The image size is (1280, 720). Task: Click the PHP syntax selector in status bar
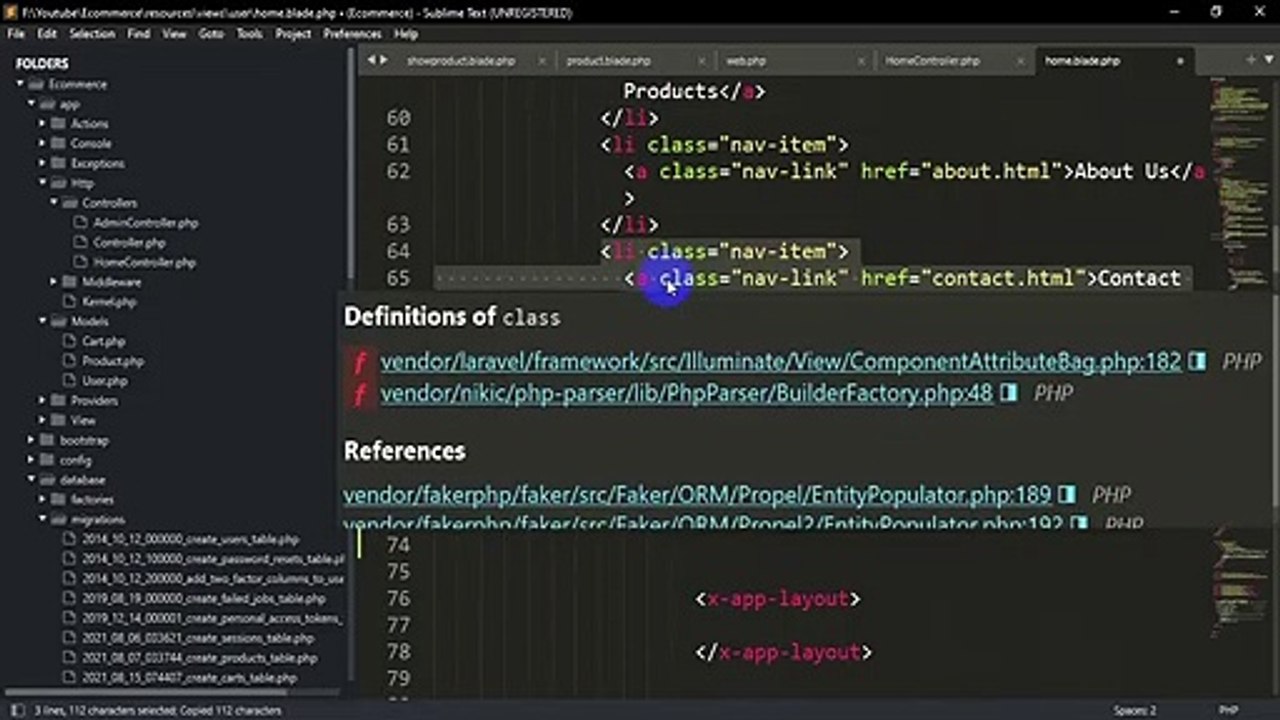1228,710
